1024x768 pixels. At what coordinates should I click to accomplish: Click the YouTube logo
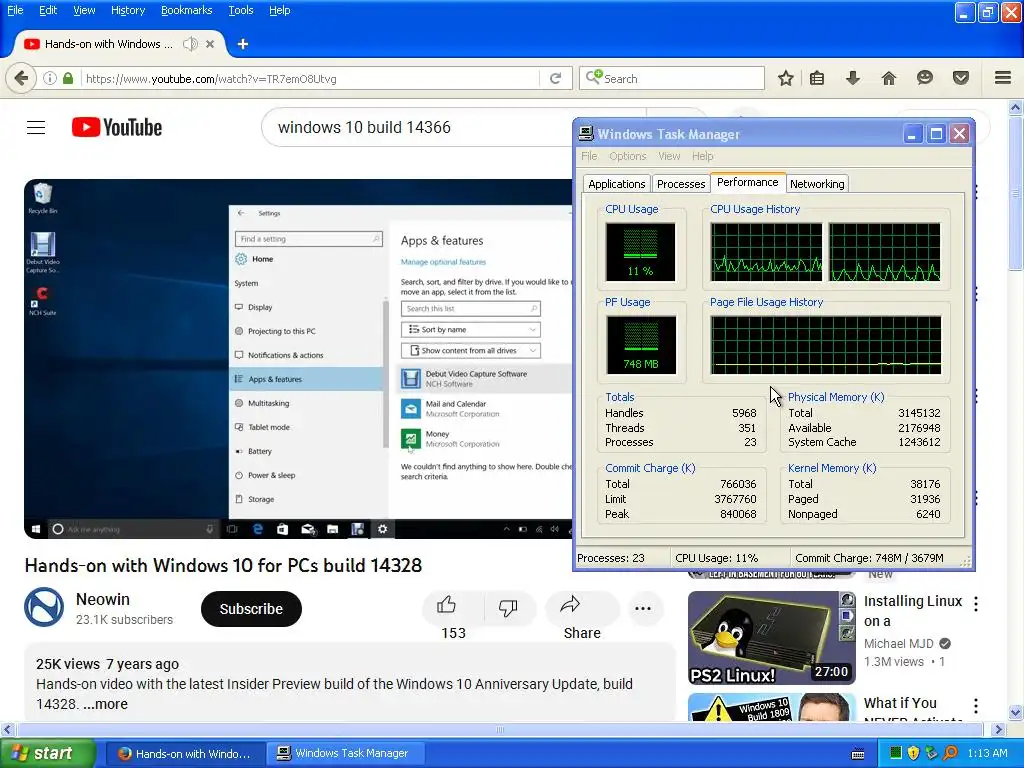click(x=117, y=127)
